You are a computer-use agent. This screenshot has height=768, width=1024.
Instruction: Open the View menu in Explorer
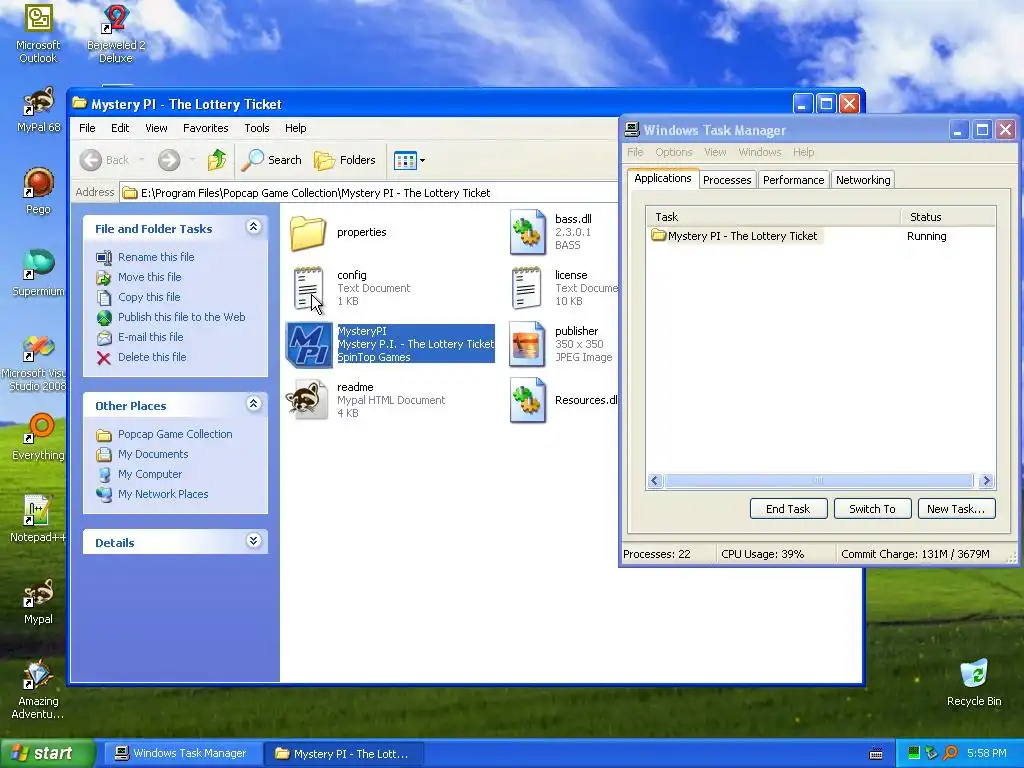[x=156, y=128]
